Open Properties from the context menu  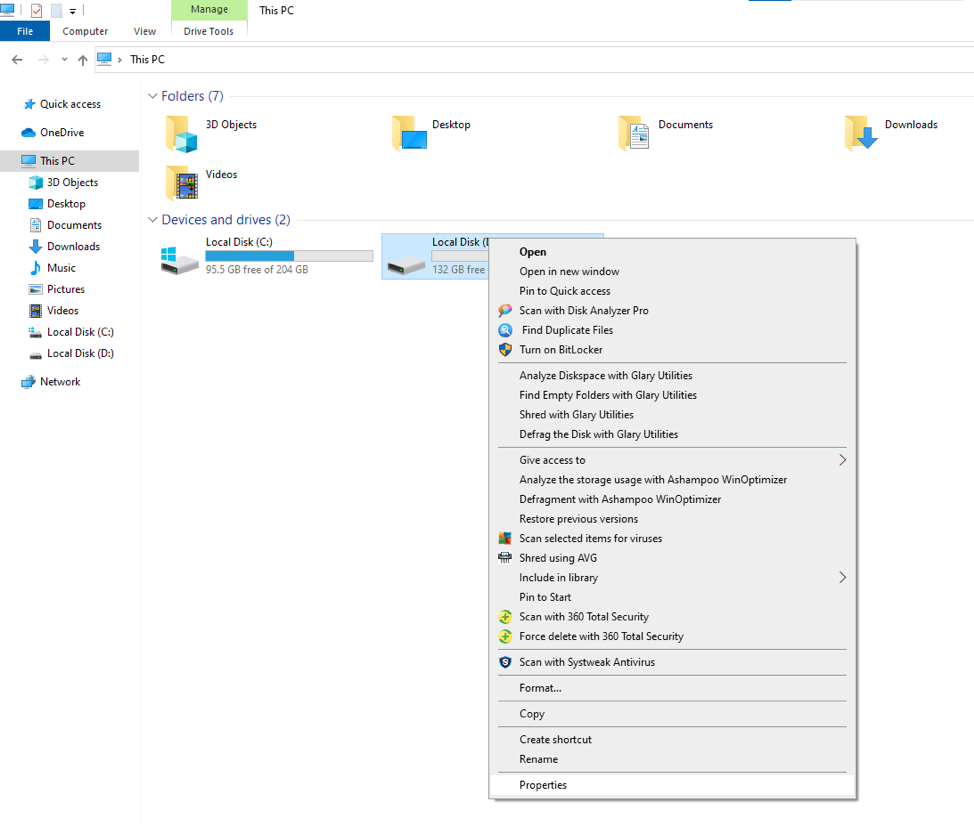pos(672,785)
